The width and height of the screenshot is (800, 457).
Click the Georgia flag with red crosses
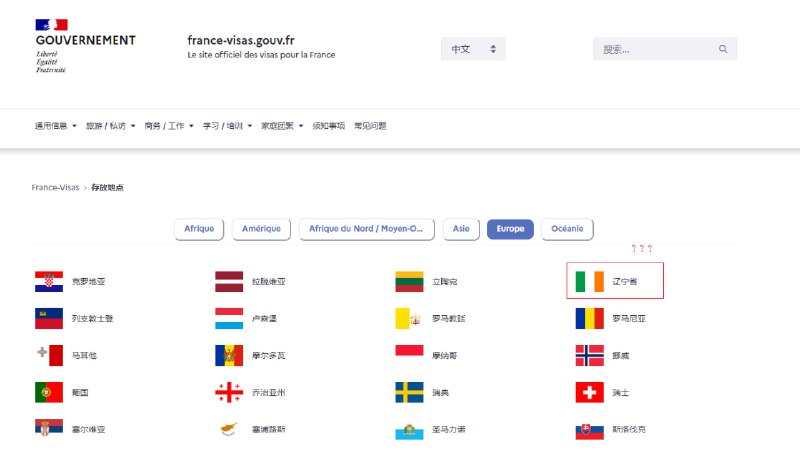(x=229, y=393)
